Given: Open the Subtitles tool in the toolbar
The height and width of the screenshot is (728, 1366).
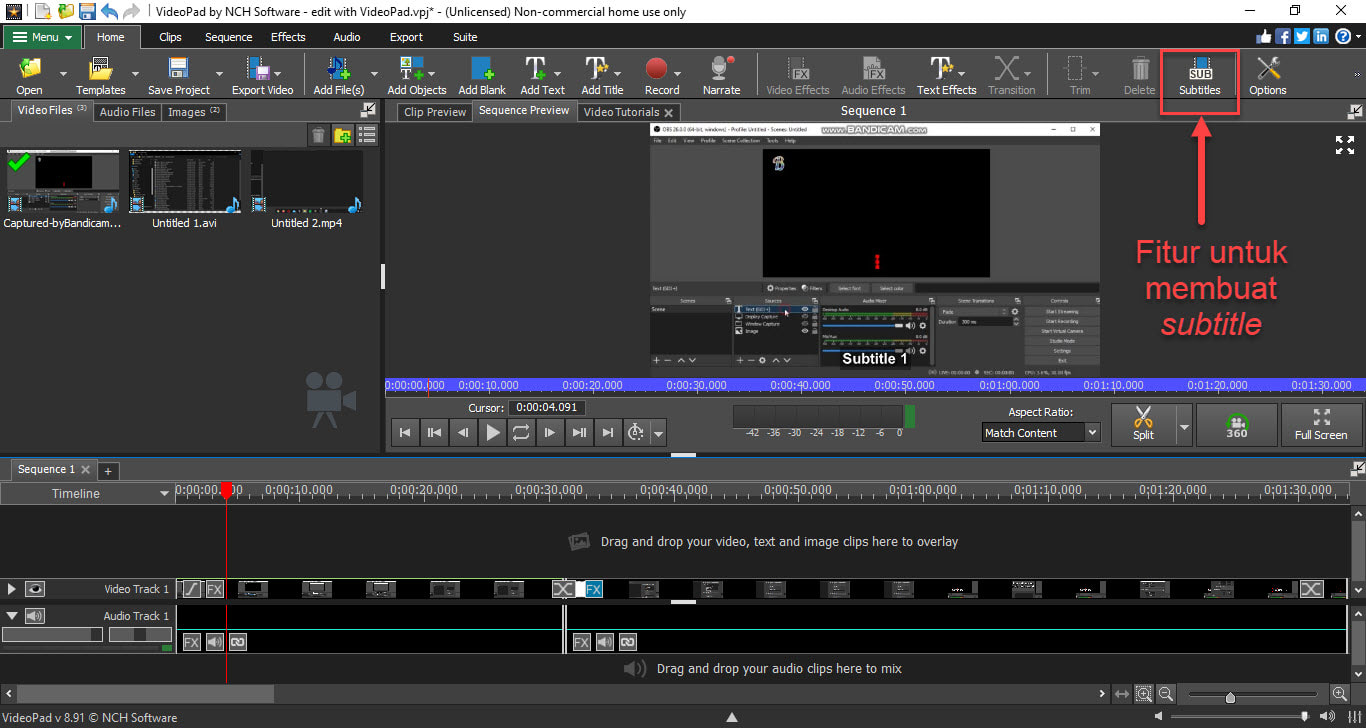Looking at the screenshot, I should click(x=1199, y=76).
